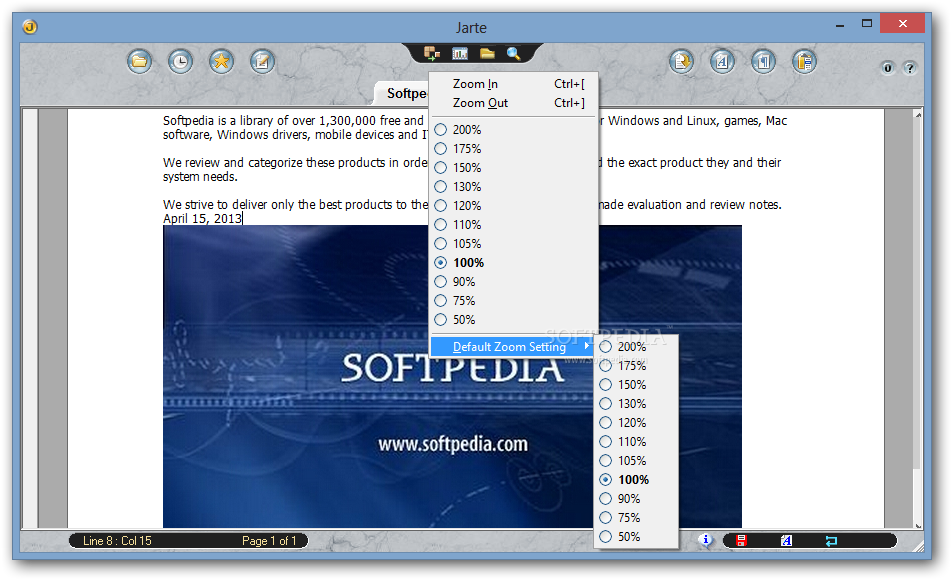Image resolution: width=952 pixels, height=580 pixels.
Task: Click the notepad Edit icon button
Action: [262, 61]
